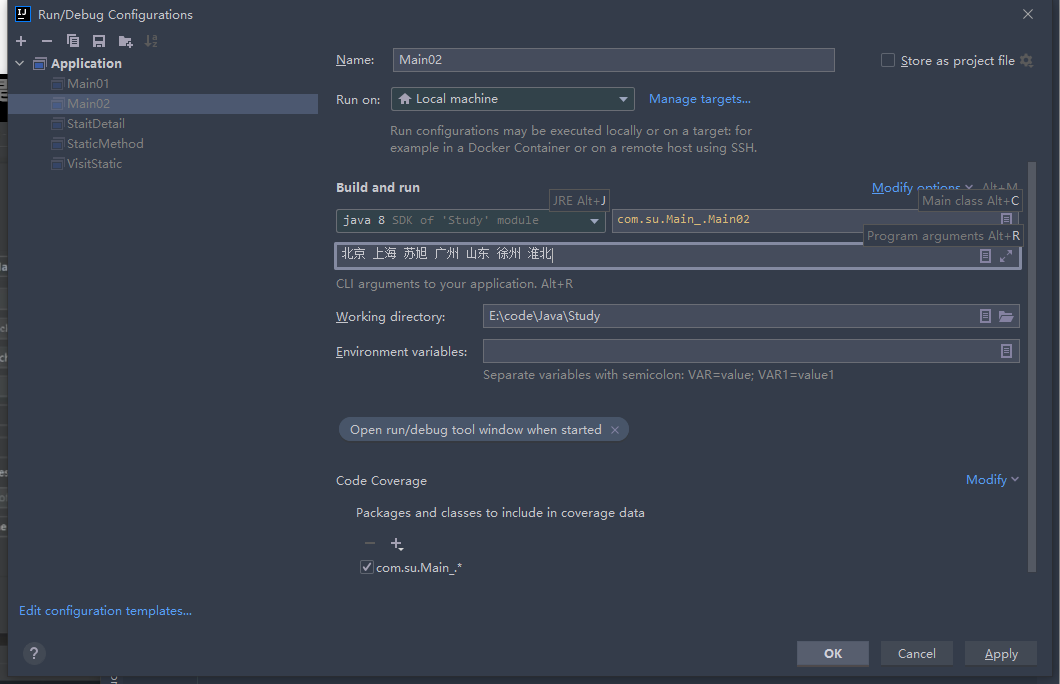Viewport: 1060px width, 684px height.
Task: Add a new run configuration
Action: pos(21,41)
